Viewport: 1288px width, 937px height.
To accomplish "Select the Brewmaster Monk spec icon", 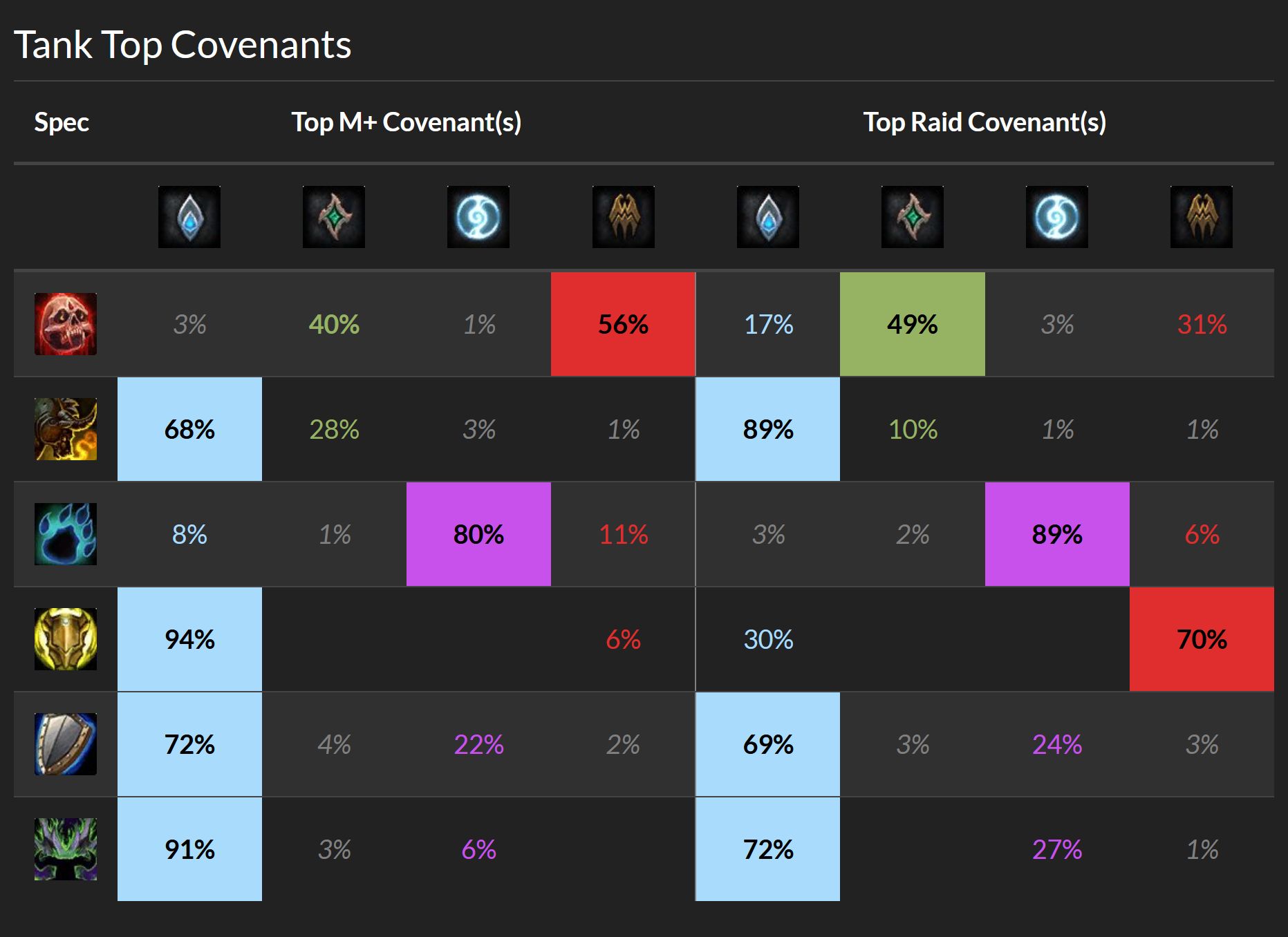I will coord(66,429).
